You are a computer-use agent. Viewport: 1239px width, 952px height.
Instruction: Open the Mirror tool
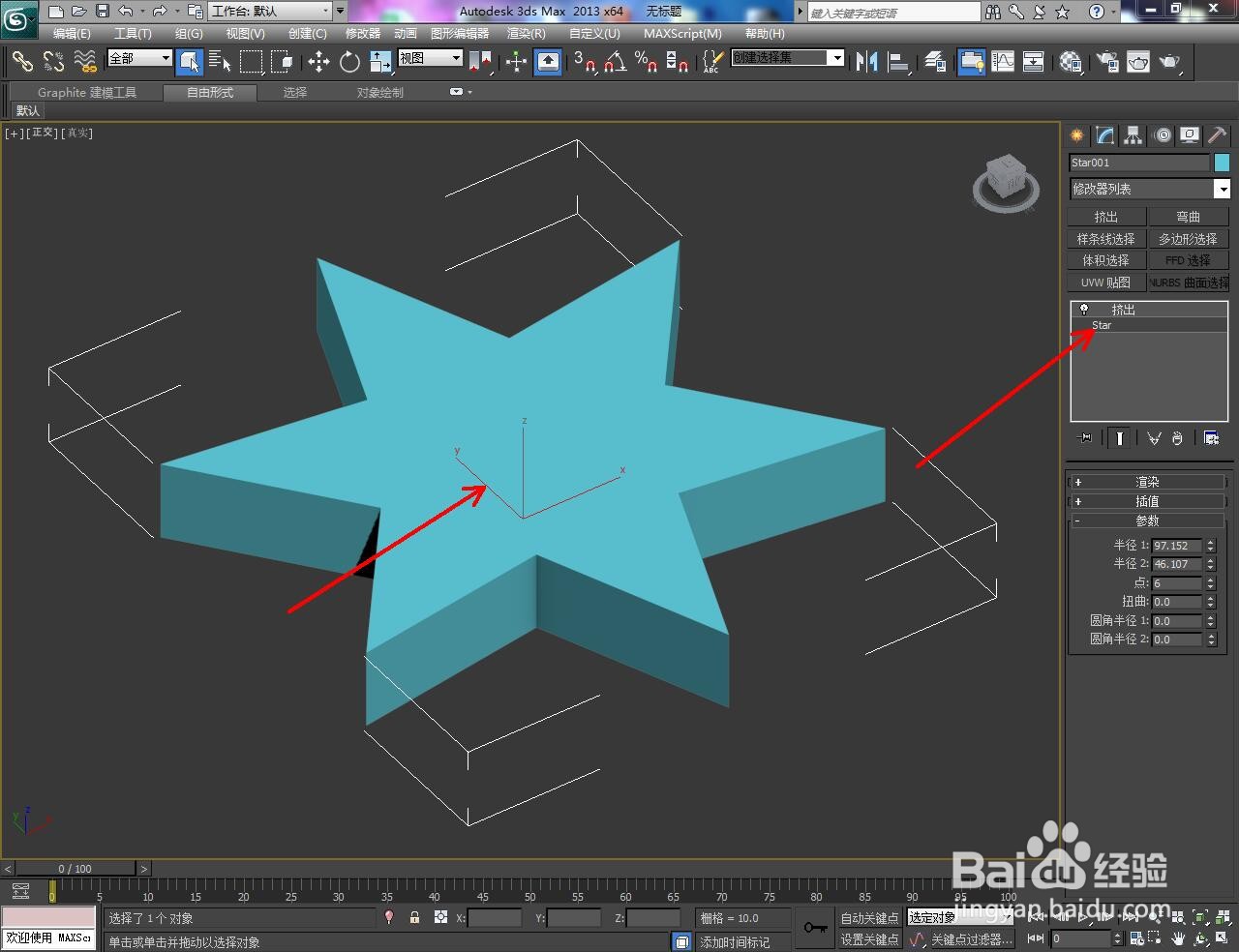(x=866, y=62)
